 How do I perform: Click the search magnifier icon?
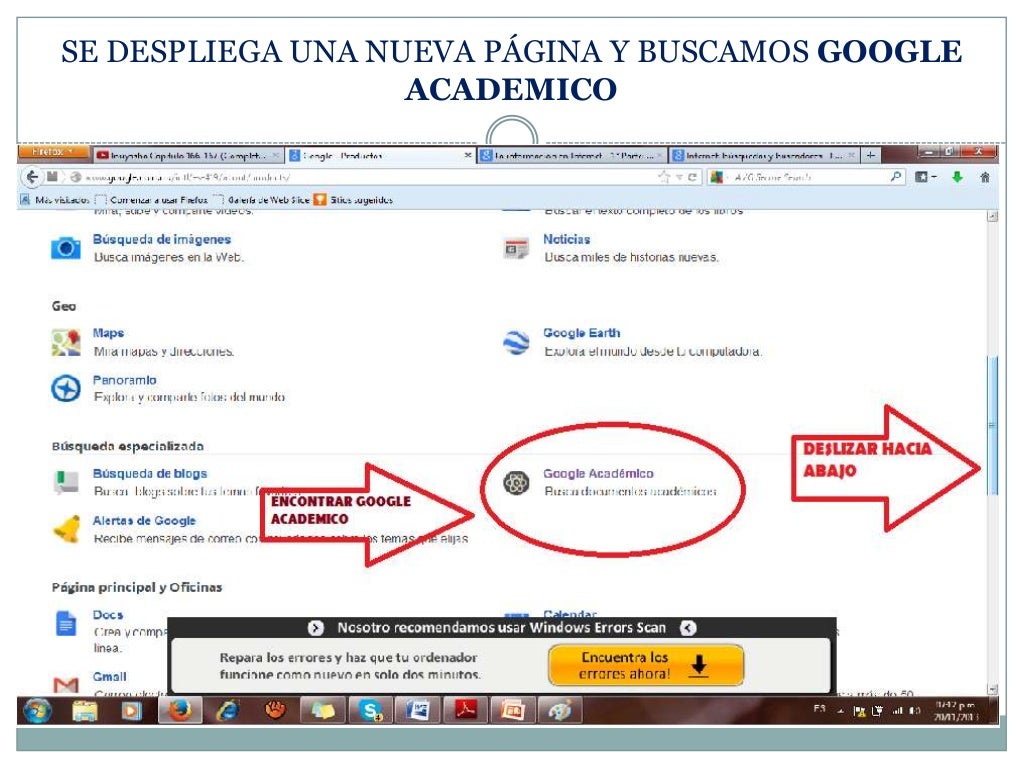pyautogui.click(x=895, y=176)
